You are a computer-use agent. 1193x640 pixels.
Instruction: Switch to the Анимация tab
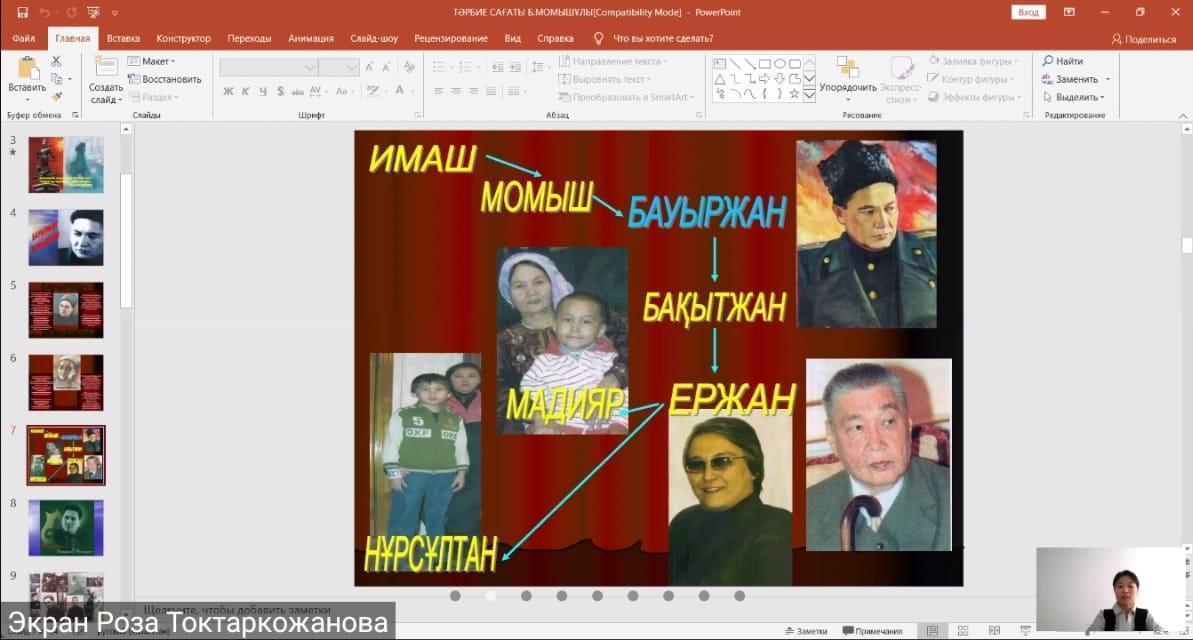(x=311, y=38)
